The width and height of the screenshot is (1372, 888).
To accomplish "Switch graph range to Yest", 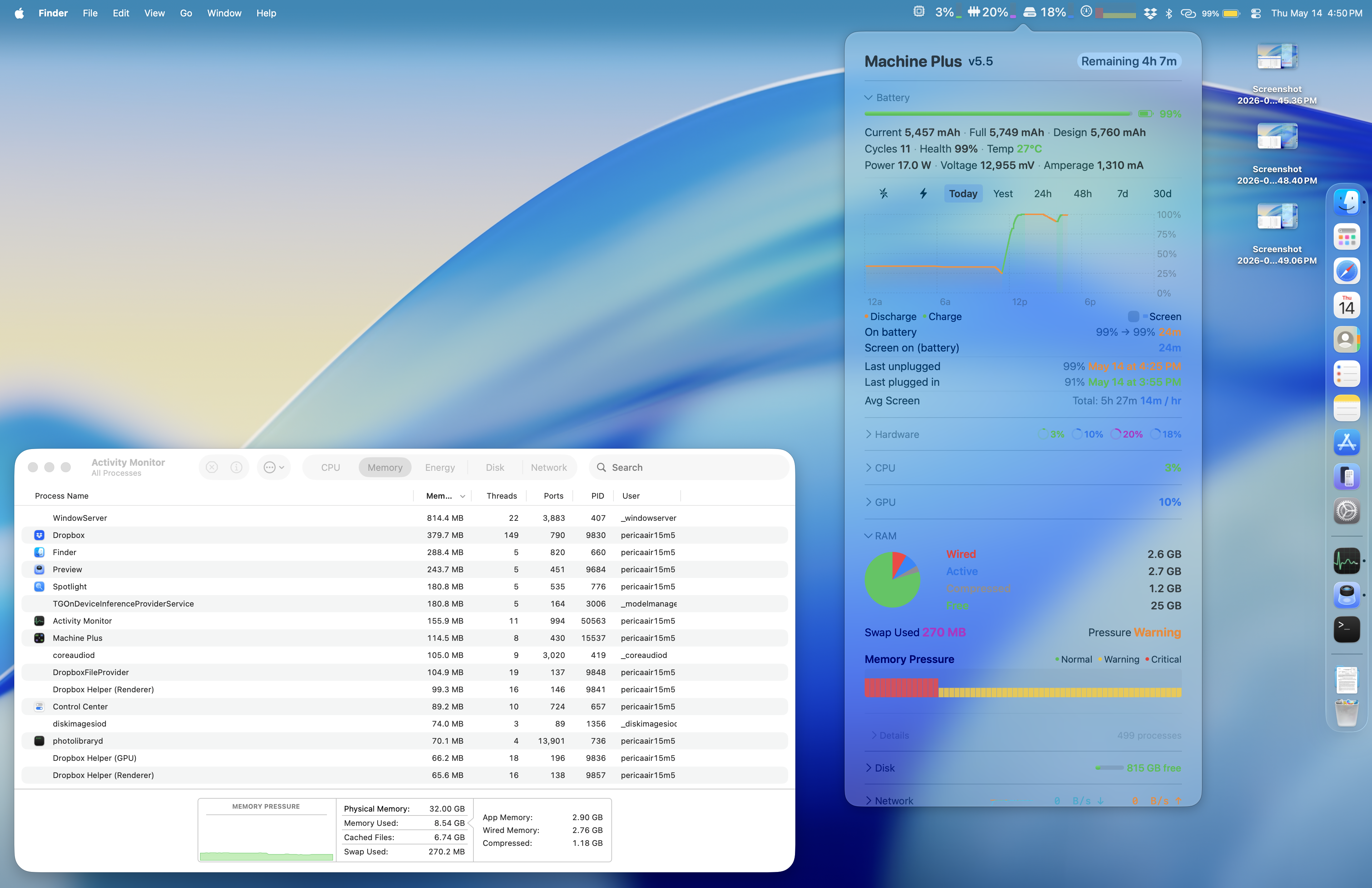I will 1003,194.
